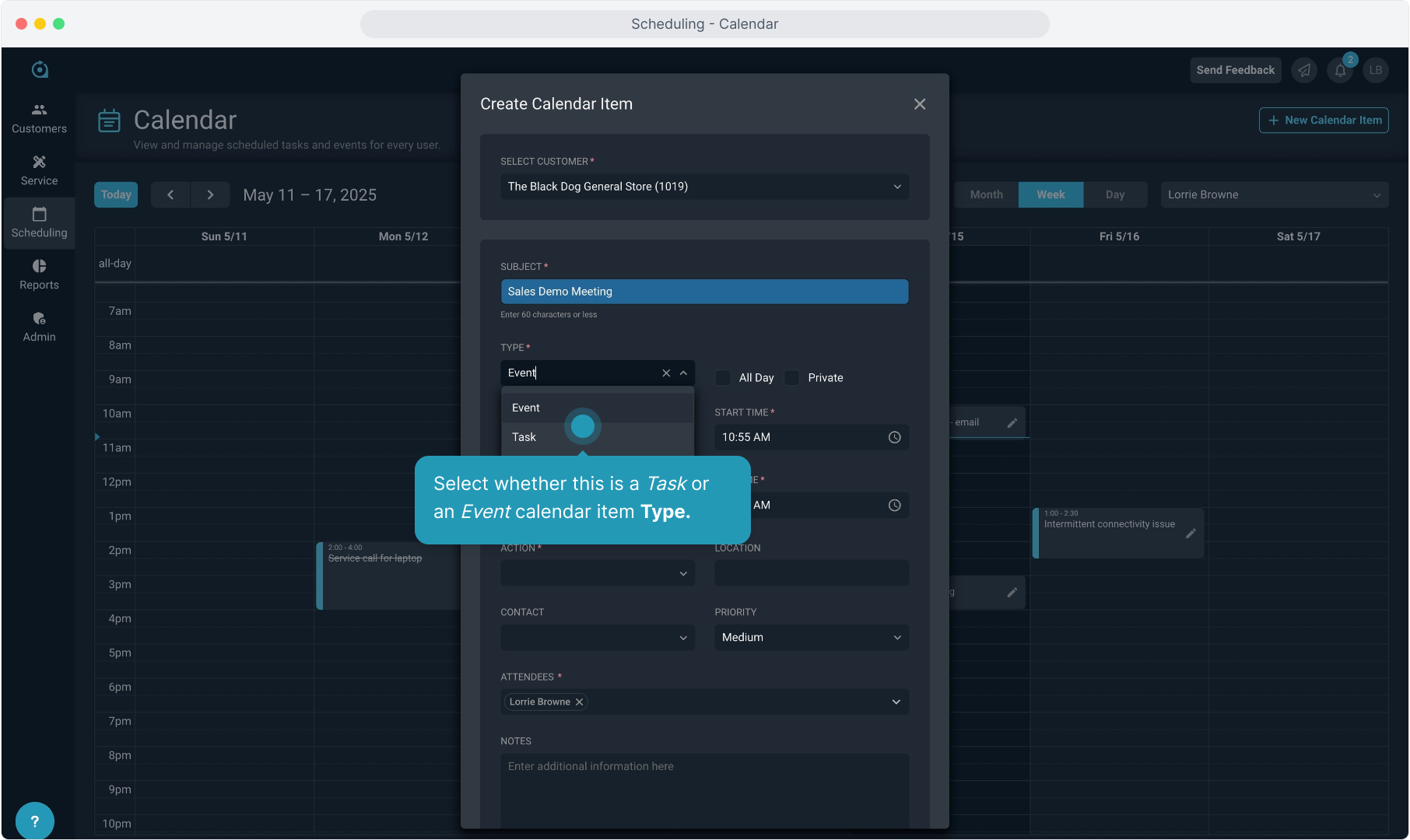The height and width of the screenshot is (840, 1410).
Task: Open the Priority dropdown
Action: (x=811, y=638)
